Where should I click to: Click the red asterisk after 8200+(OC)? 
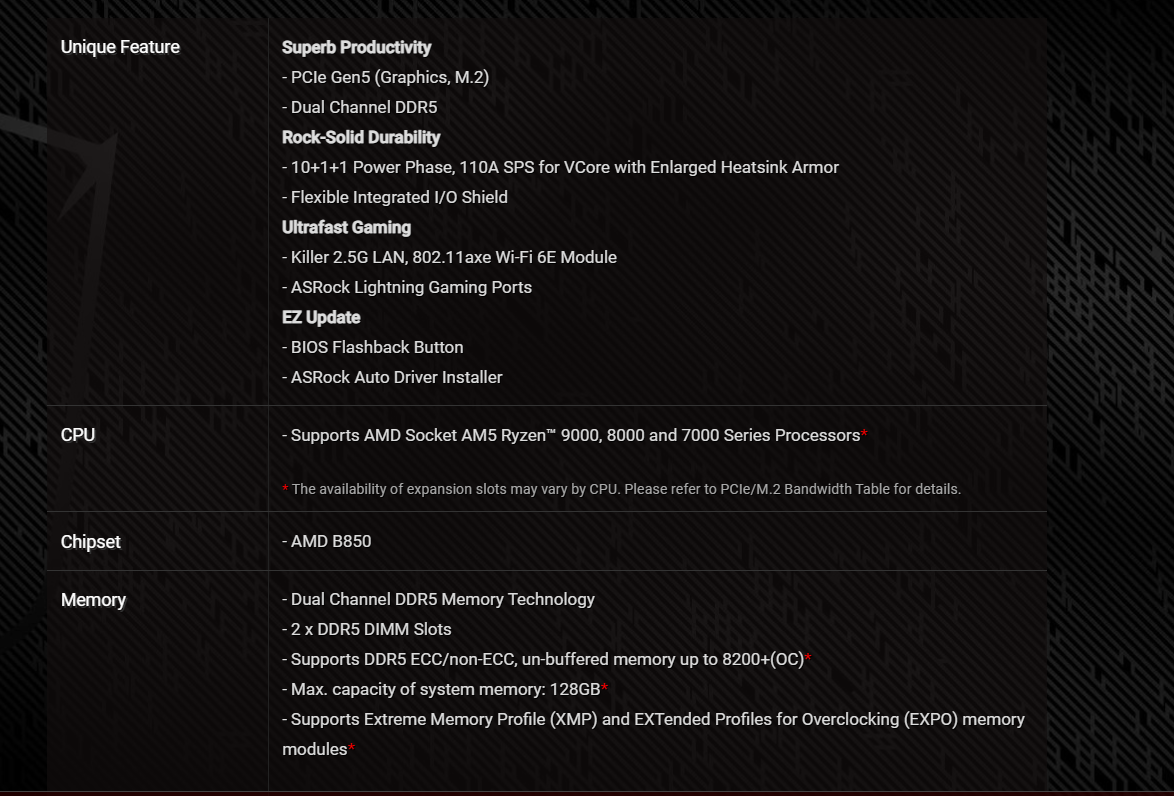pyautogui.click(x=808, y=659)
